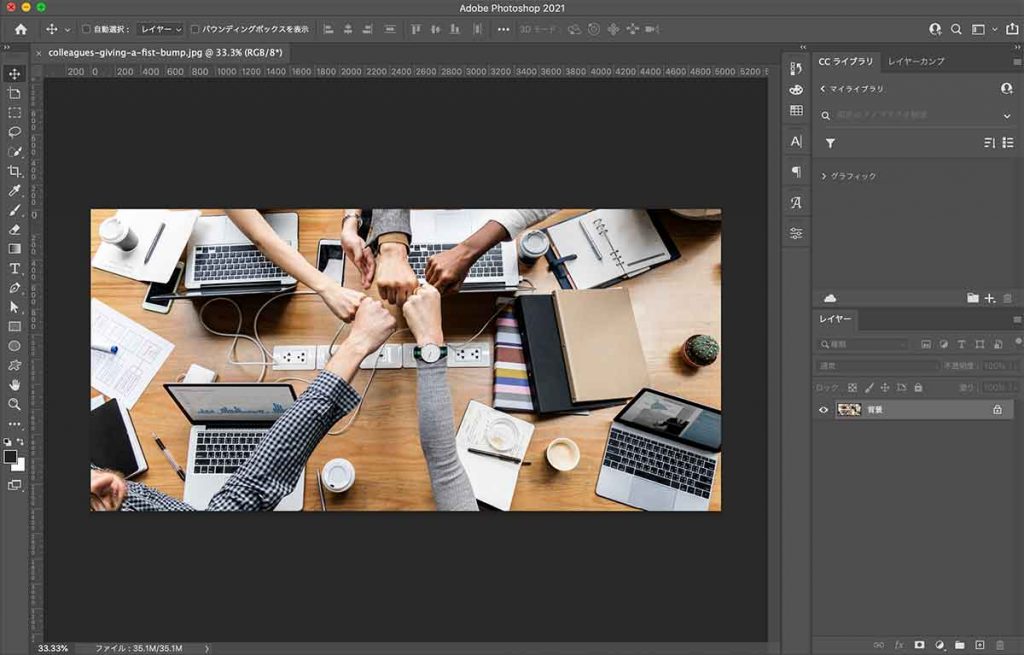Enable the 自動選択 checkbox
This screenshot has height=655, width=1024.
click(x=86, y=30)
